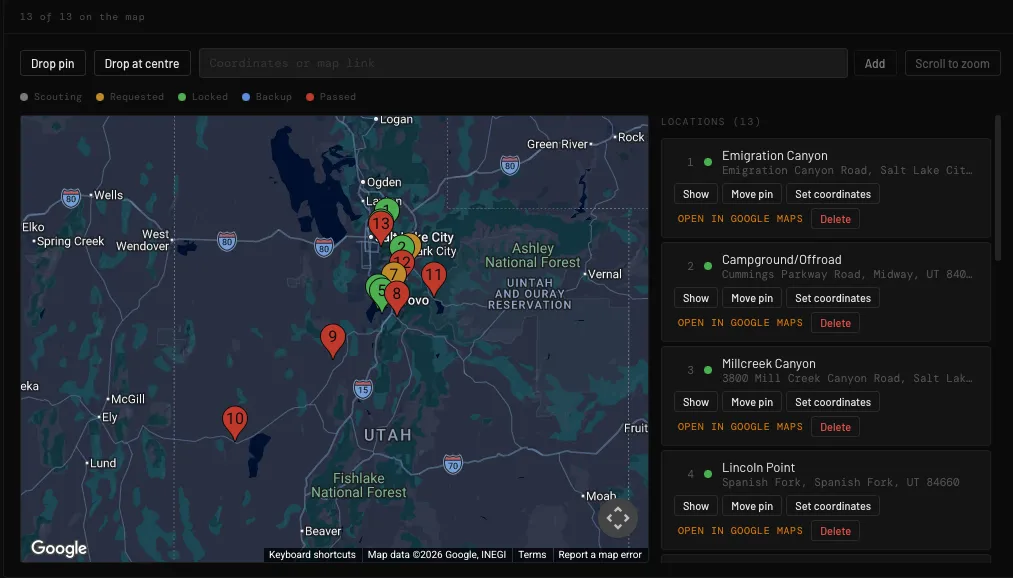This screenshot has width=1013, height=578.
Task: Click the 'Map data ©2026 Google, INEGI' attribution
Action: [437, 555]
